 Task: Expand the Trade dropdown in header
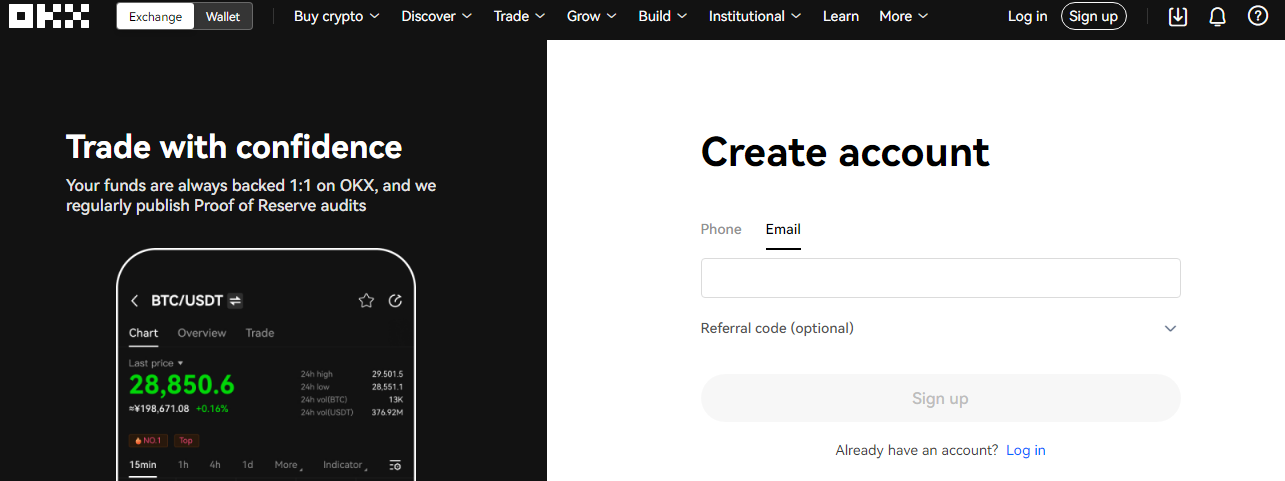(519, 16)
